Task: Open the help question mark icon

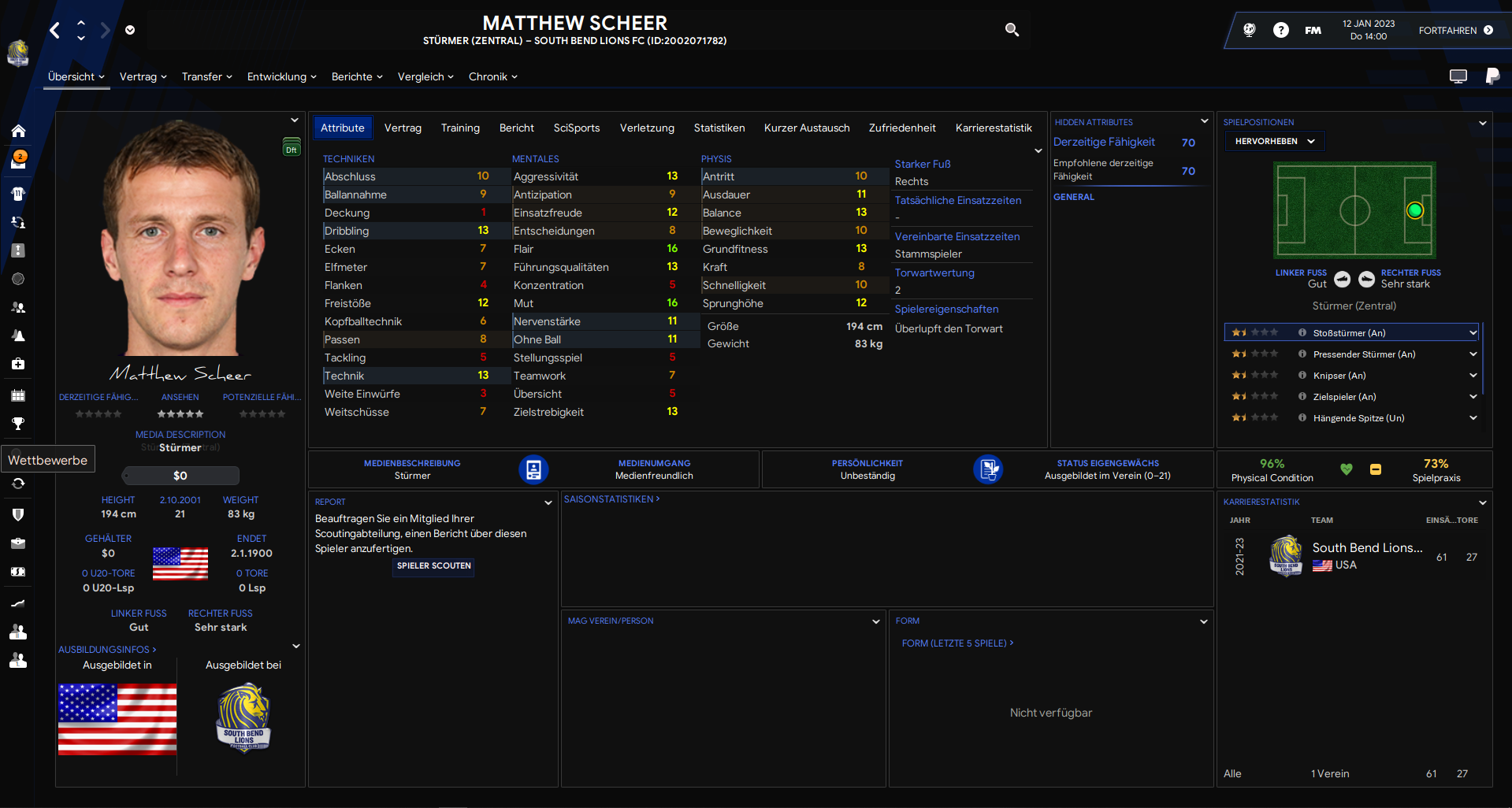Action: coord(1281,30)
